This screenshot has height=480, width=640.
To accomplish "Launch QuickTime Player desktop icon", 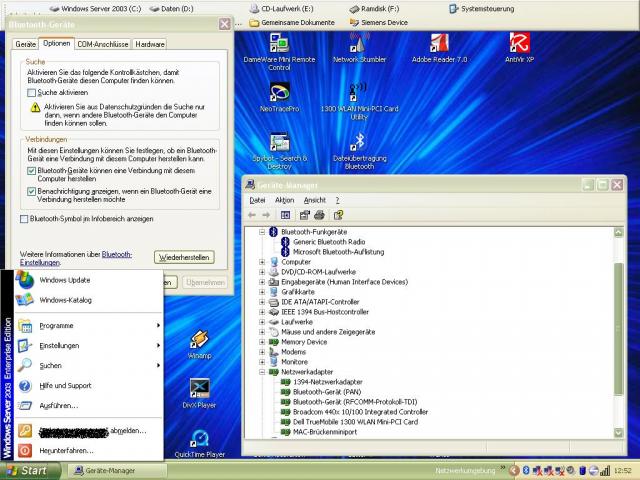I will pyautogui.click(x=200, y=444).
